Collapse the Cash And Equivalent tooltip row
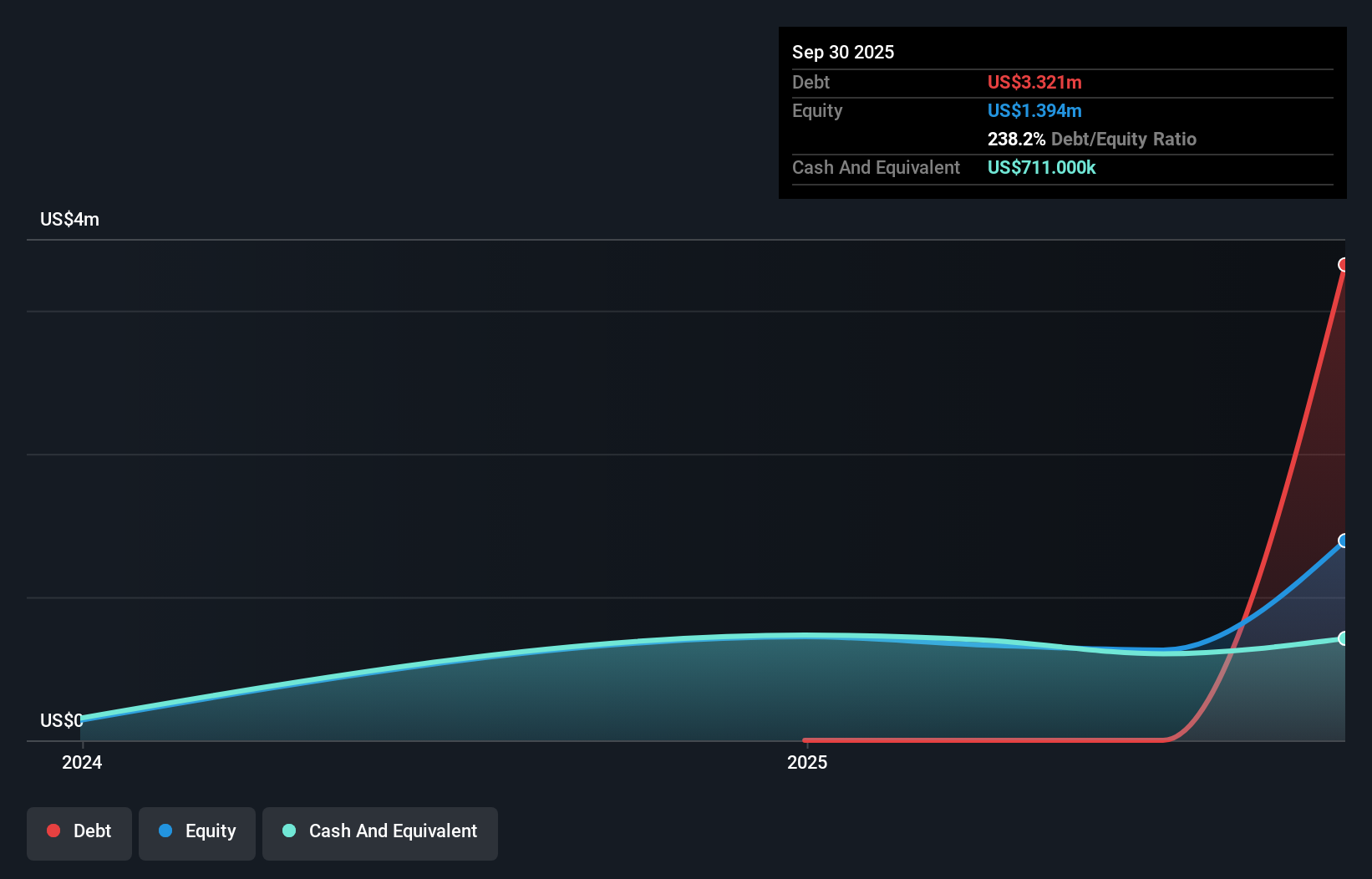 875,167
